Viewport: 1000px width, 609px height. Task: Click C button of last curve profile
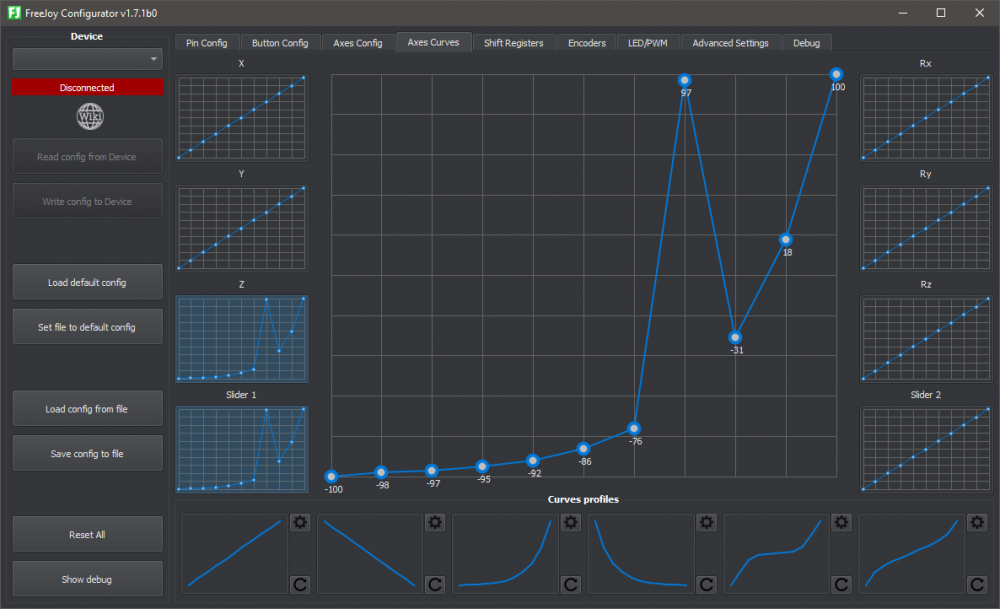(x=977, y=584)
